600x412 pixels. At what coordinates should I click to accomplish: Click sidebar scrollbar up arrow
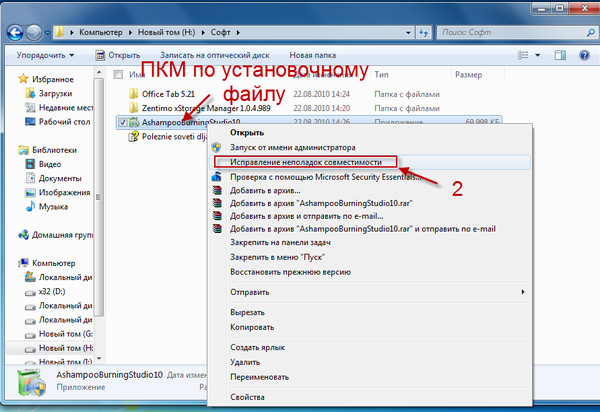[x=99, y=72]
